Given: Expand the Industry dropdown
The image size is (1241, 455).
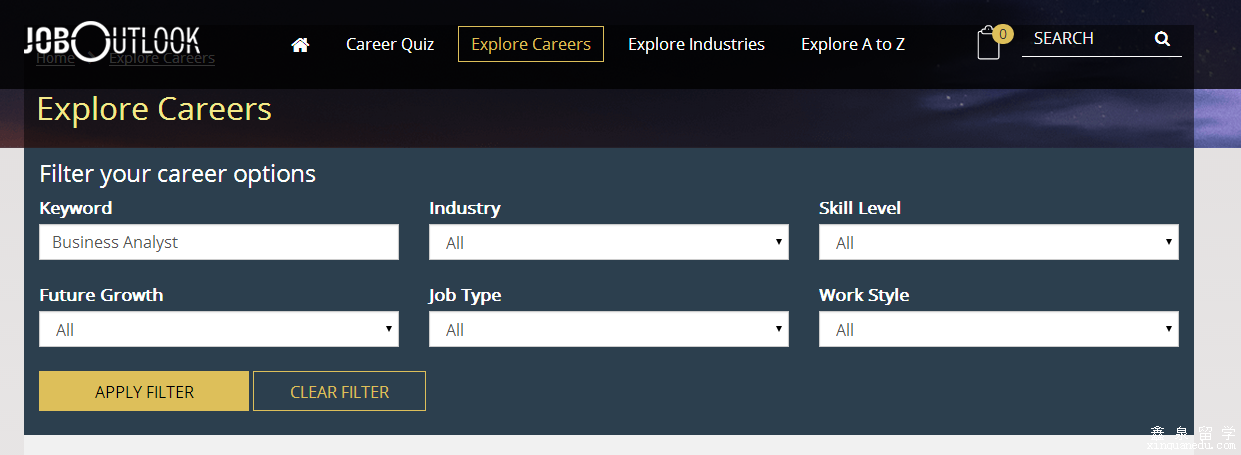Looking at the screenshot, I should click(608, 242).
